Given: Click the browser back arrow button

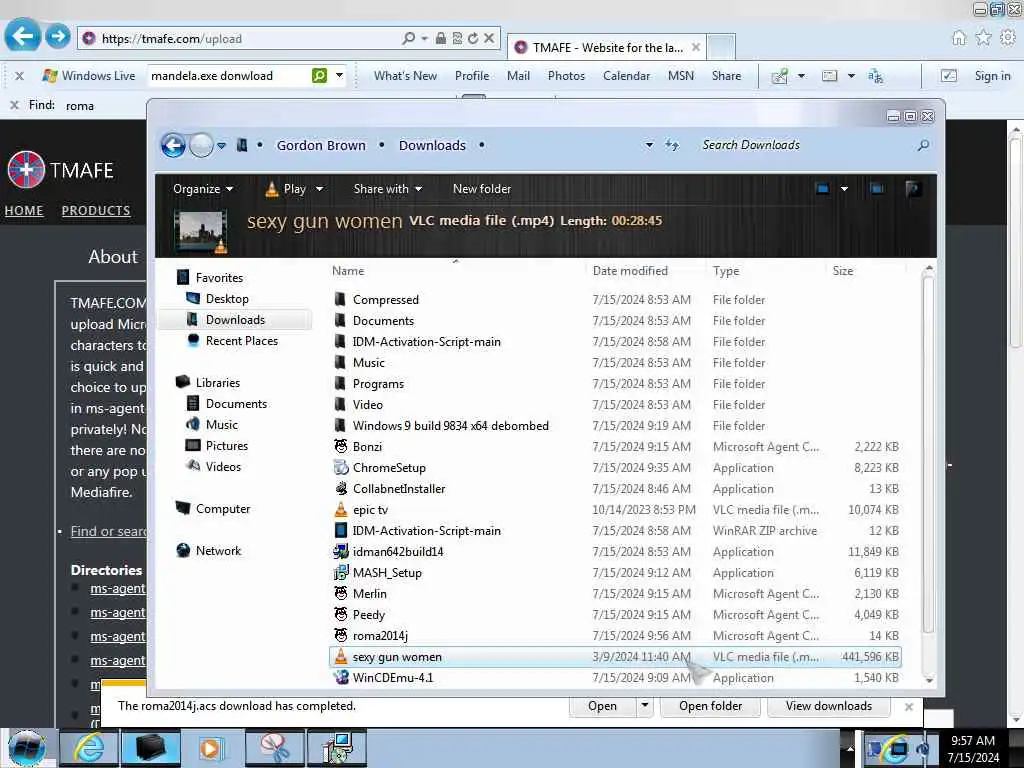Looking at the screenshot, I should tap(23, 36).
